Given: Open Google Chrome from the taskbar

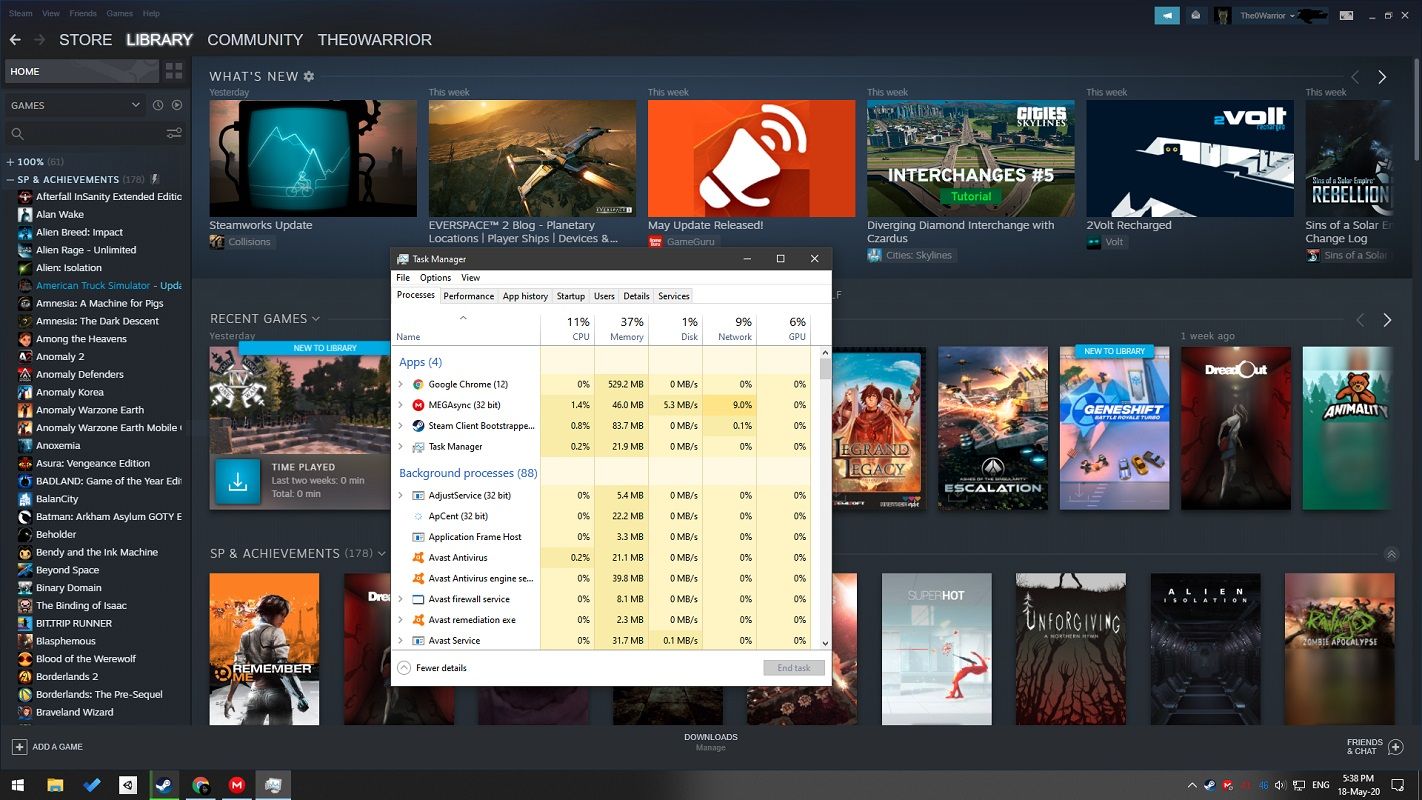Looking at the screenshot, I should 201,786.
